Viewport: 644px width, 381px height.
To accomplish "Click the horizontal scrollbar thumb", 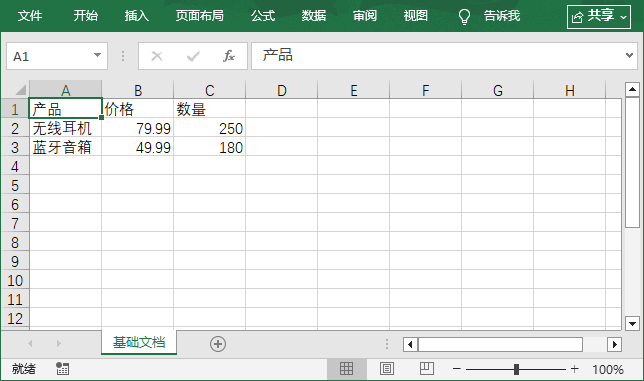I will [x=500, y=344].
